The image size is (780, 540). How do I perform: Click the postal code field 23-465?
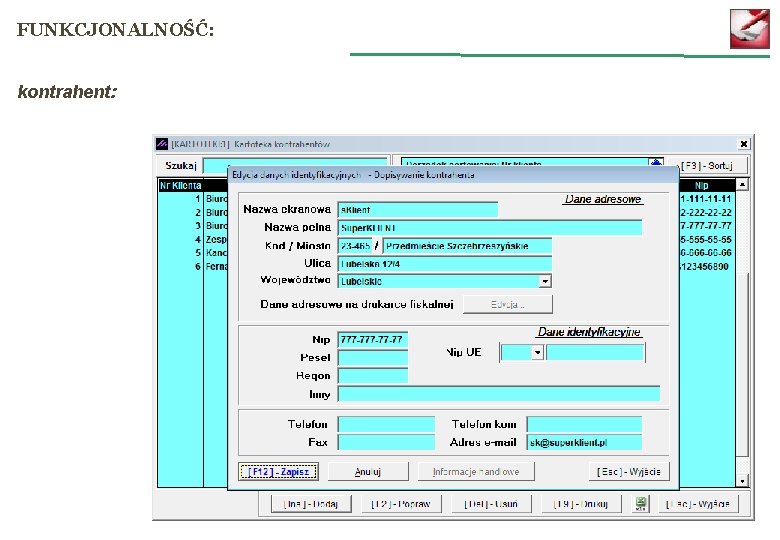point(355,246)
